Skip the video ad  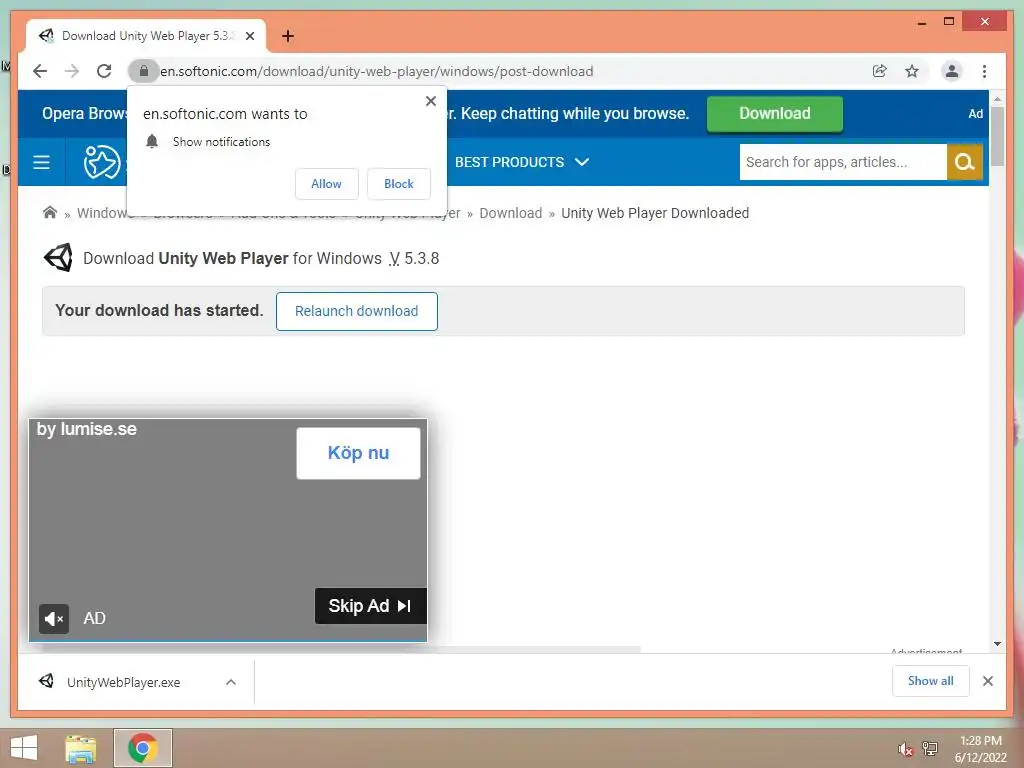(370, 606)
